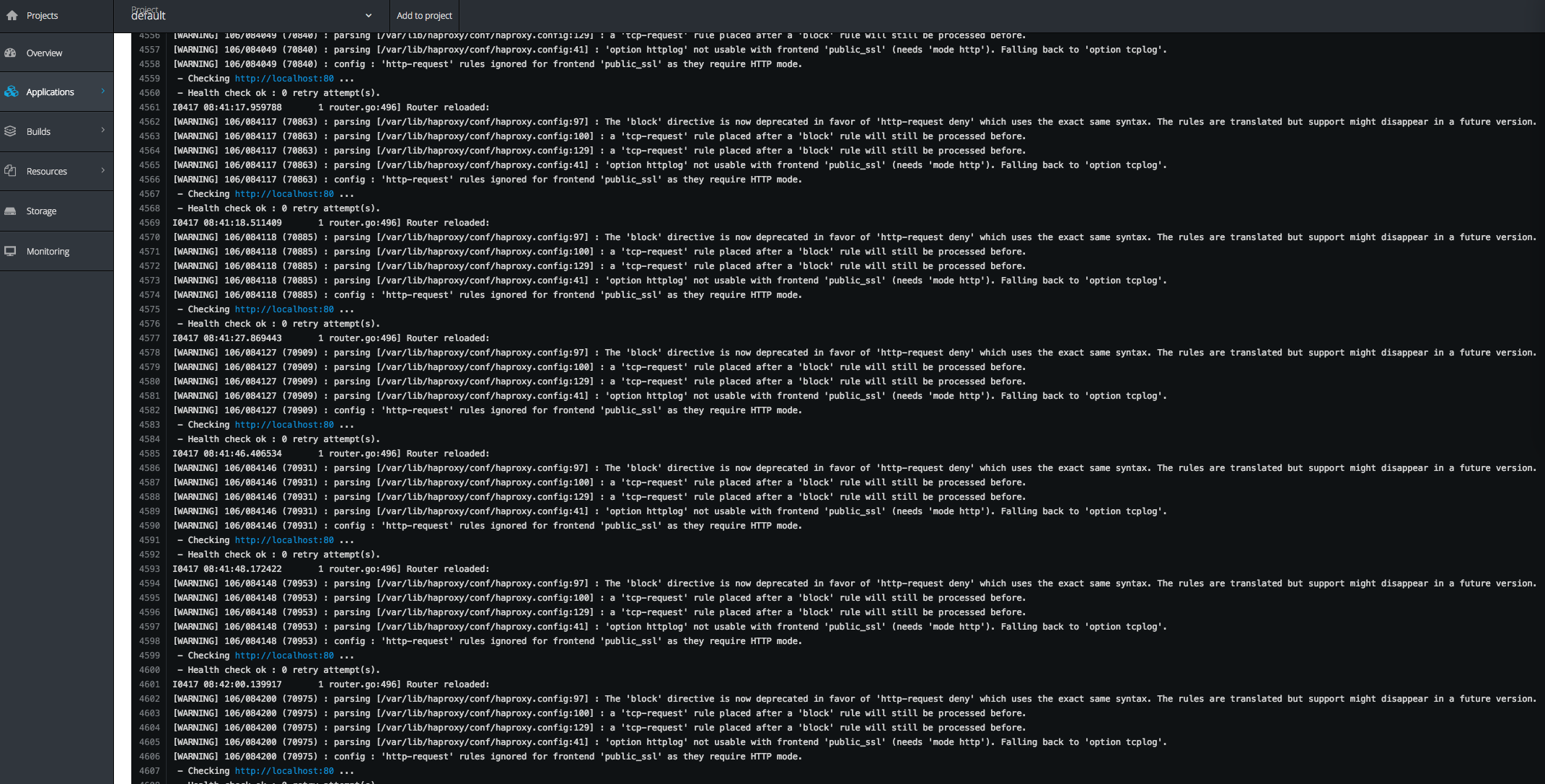Open localhost:80 link on line 4583
This screenshot has width=1545, height=784.
[284, 425]
